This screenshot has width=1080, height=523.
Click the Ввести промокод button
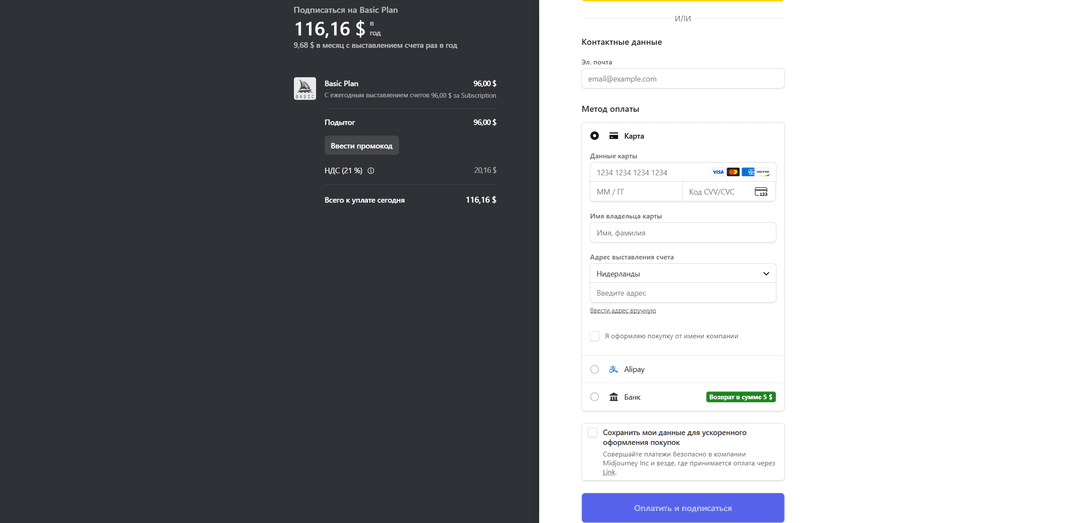point(362,145)
